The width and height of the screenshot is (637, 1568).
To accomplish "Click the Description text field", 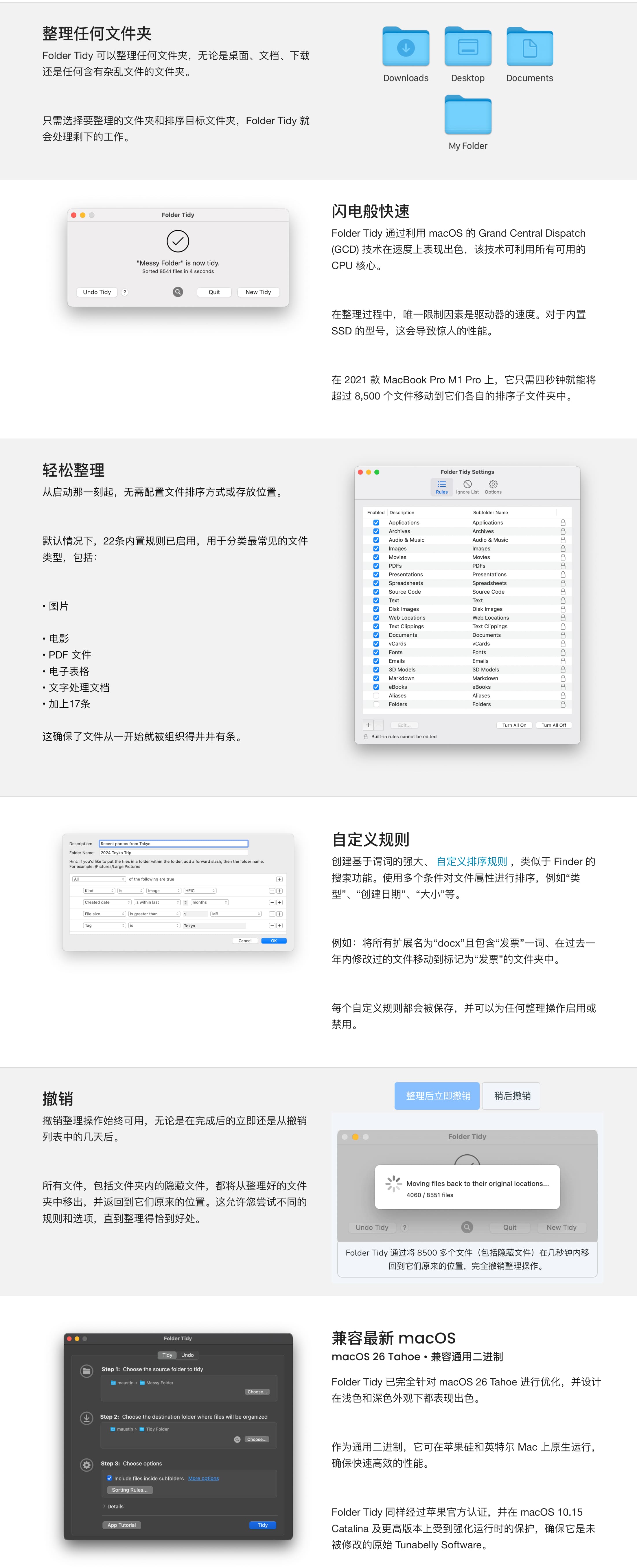I will (x=173, y=844).
